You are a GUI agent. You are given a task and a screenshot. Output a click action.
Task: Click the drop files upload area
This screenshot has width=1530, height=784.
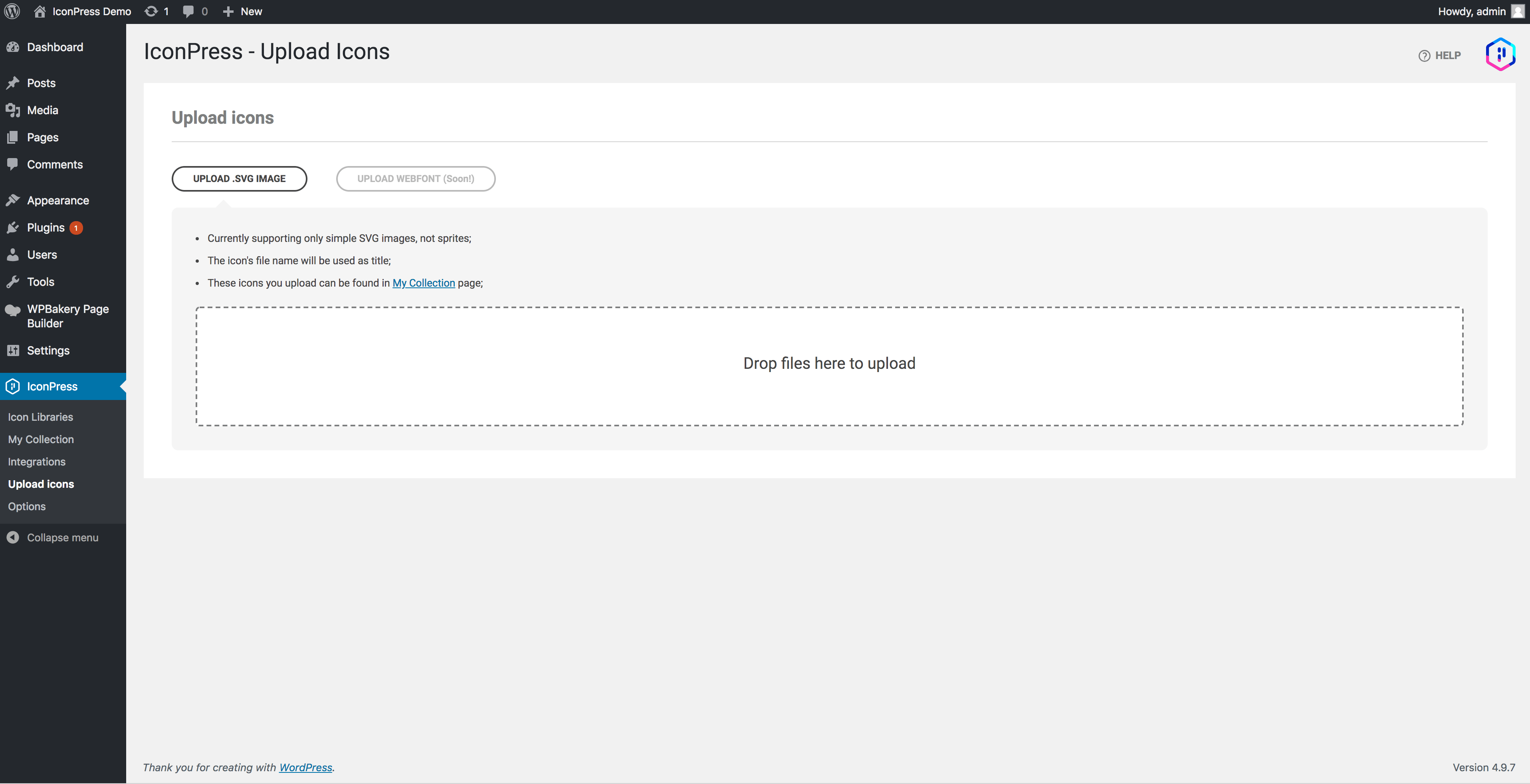pos(829,366)
